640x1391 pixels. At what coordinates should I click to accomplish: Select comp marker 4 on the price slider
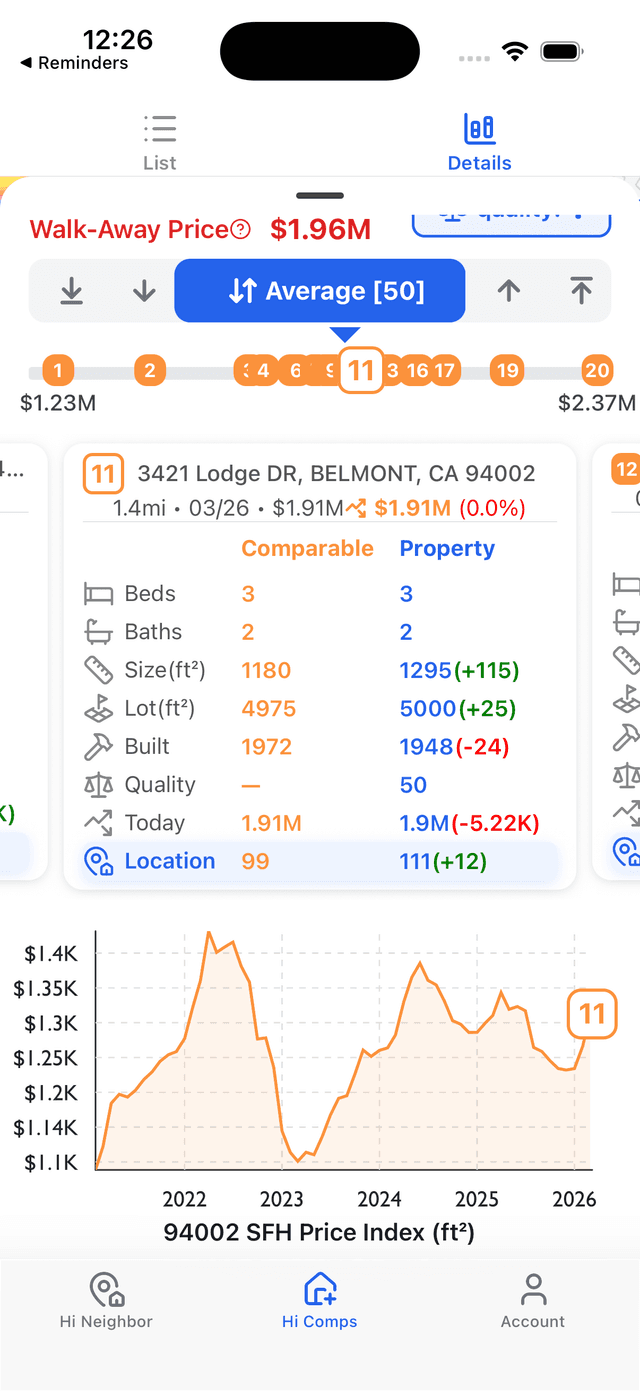pyautogui.click(x=262, y=371)
